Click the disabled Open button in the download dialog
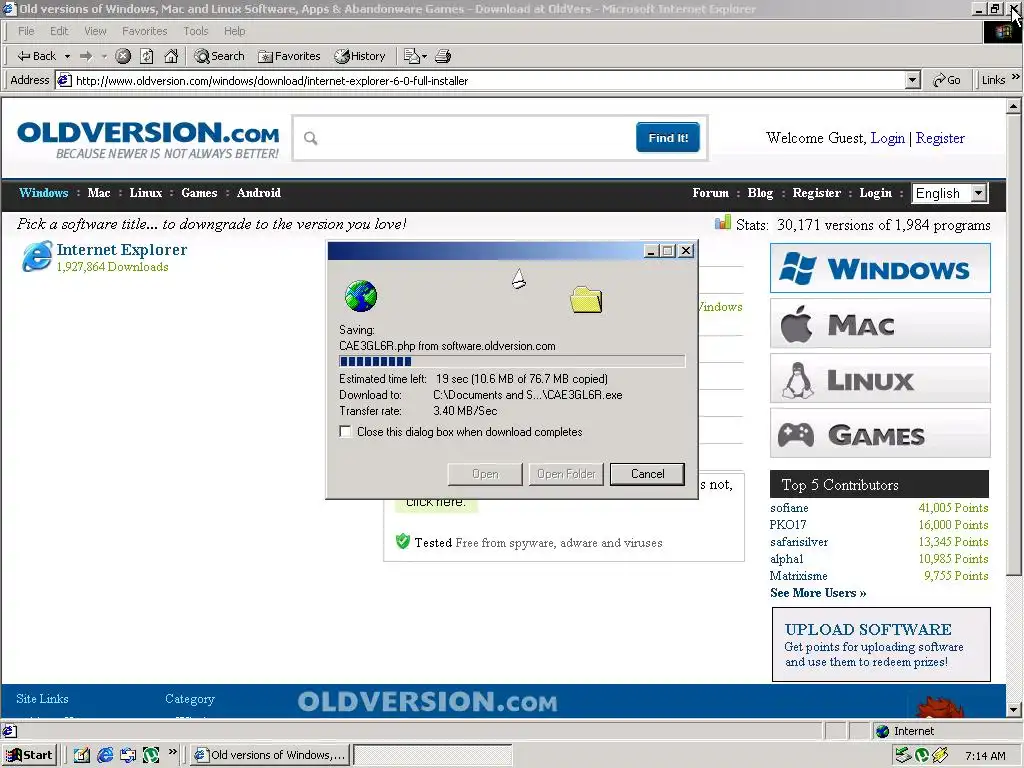 [485, 474]
